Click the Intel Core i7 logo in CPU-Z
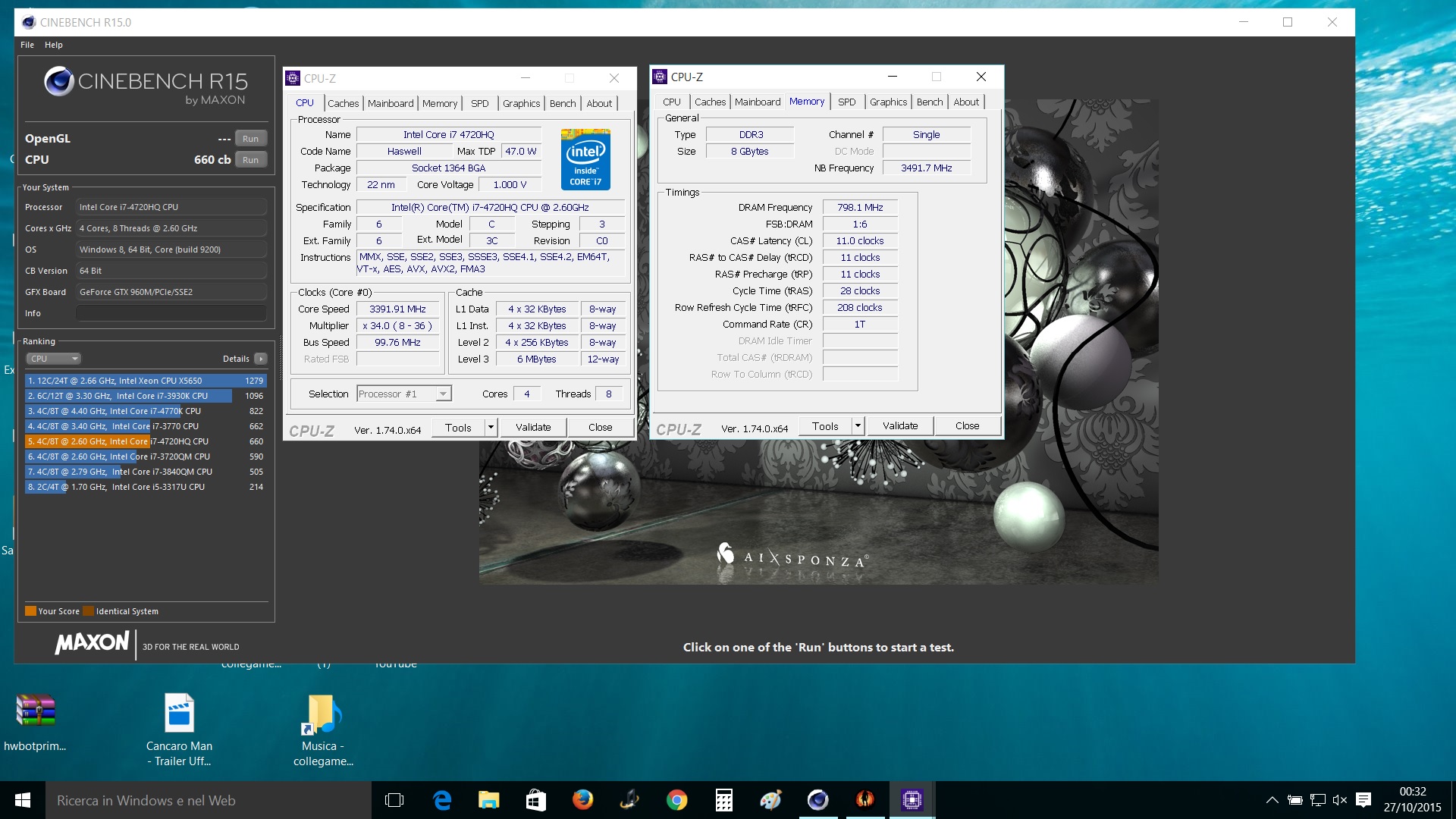Image resolution: width=1456 pixels, height=819 pixels. tap(585, 159)
